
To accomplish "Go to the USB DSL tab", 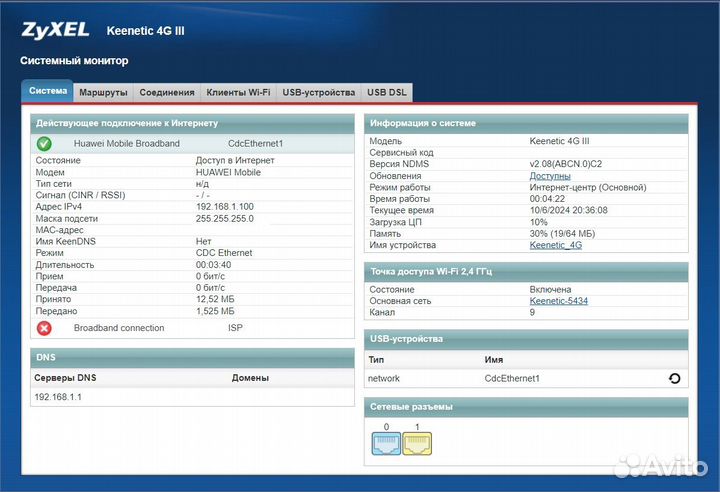I will [x=387, y=92].
